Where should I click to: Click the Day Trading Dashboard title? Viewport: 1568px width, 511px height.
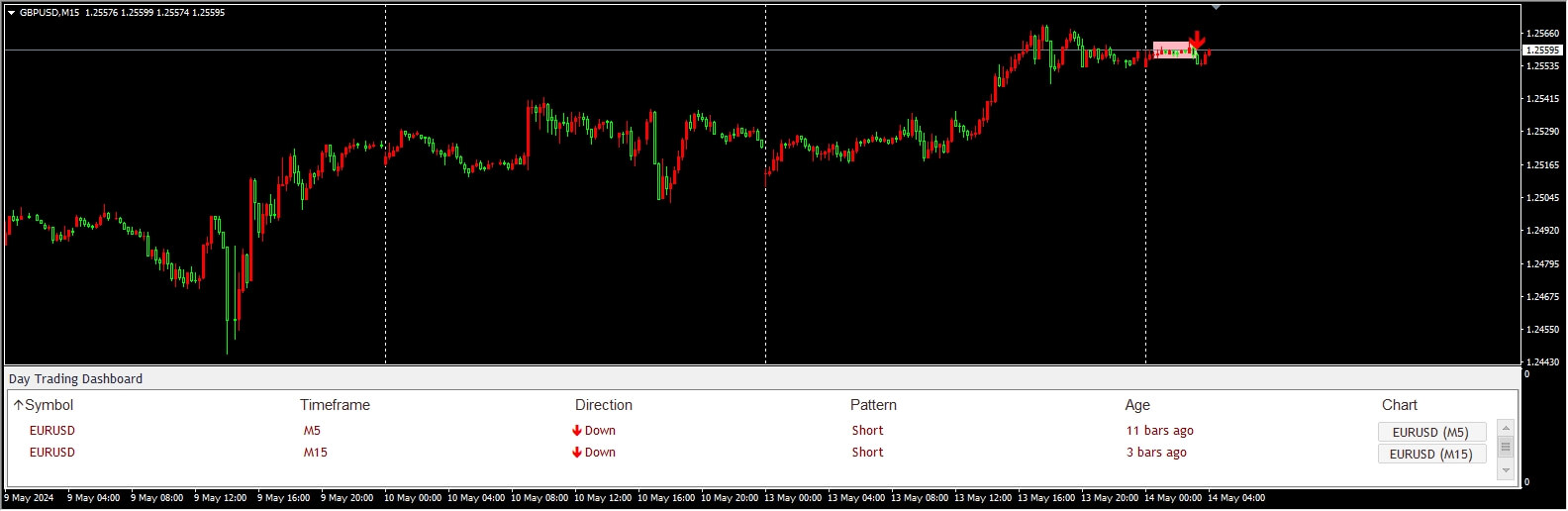tap(75, 379)
